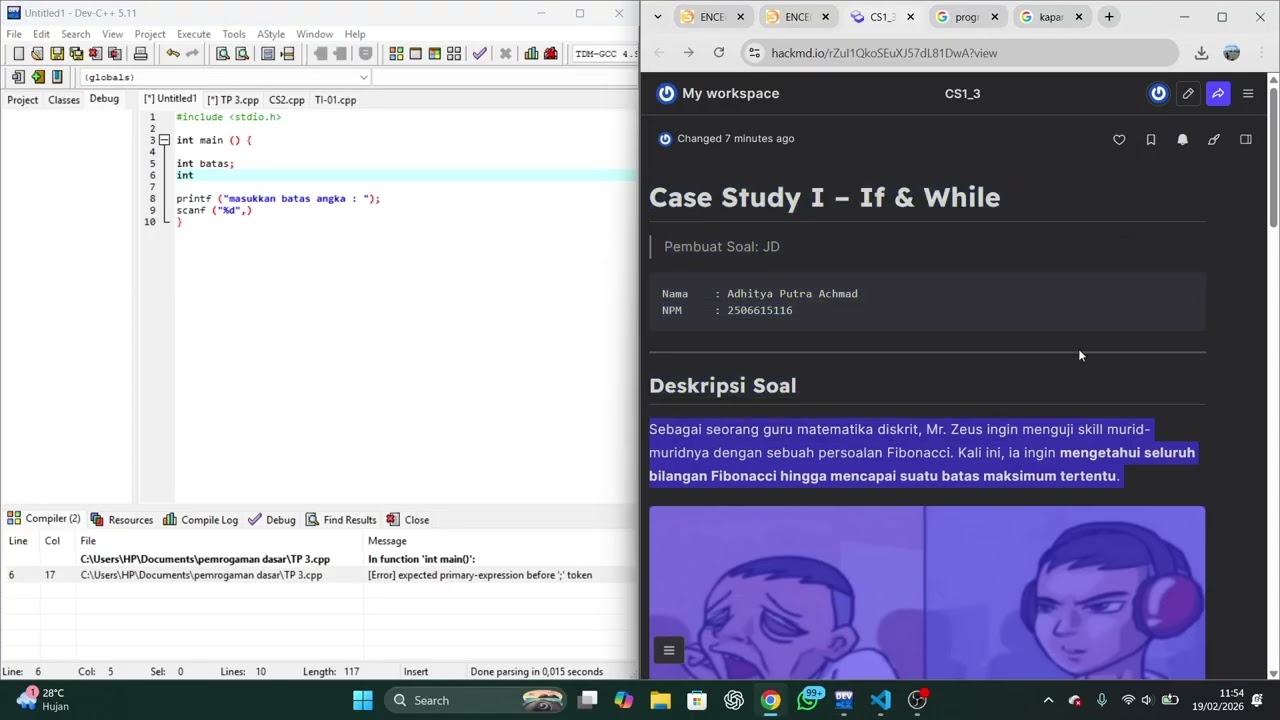Screen dimensions: 1280x720
Task: Switch to the first ENCE Chrome tab
Action: click(x=713, y=17)
